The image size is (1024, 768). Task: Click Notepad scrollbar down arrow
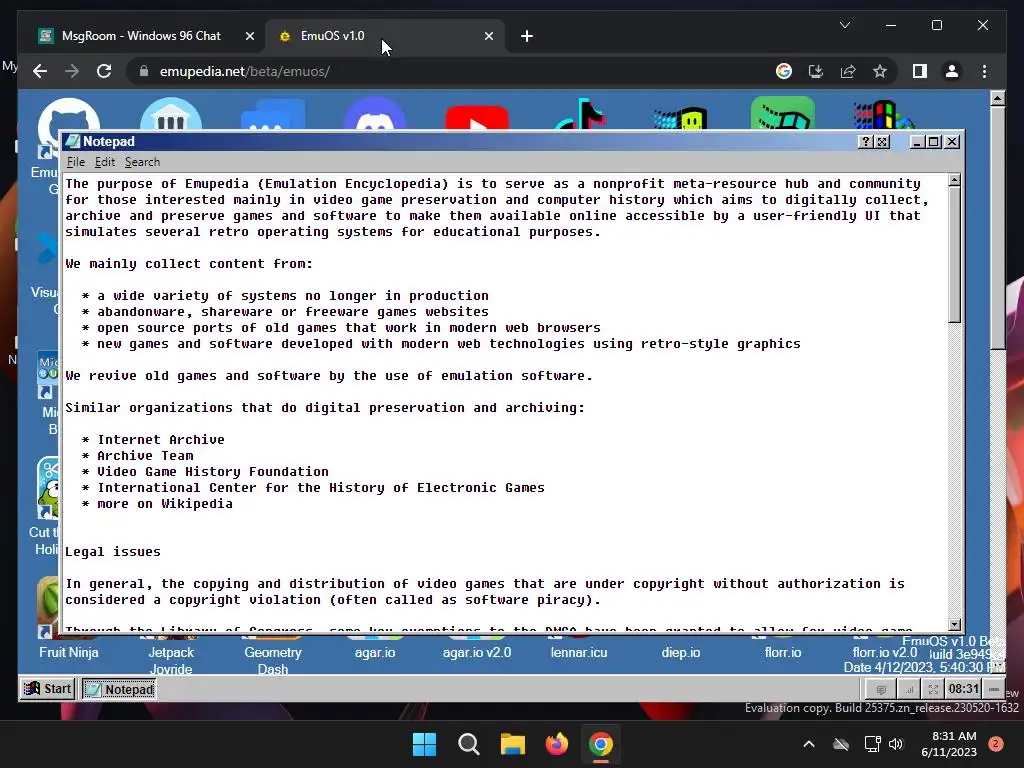[x=955, y=624]
